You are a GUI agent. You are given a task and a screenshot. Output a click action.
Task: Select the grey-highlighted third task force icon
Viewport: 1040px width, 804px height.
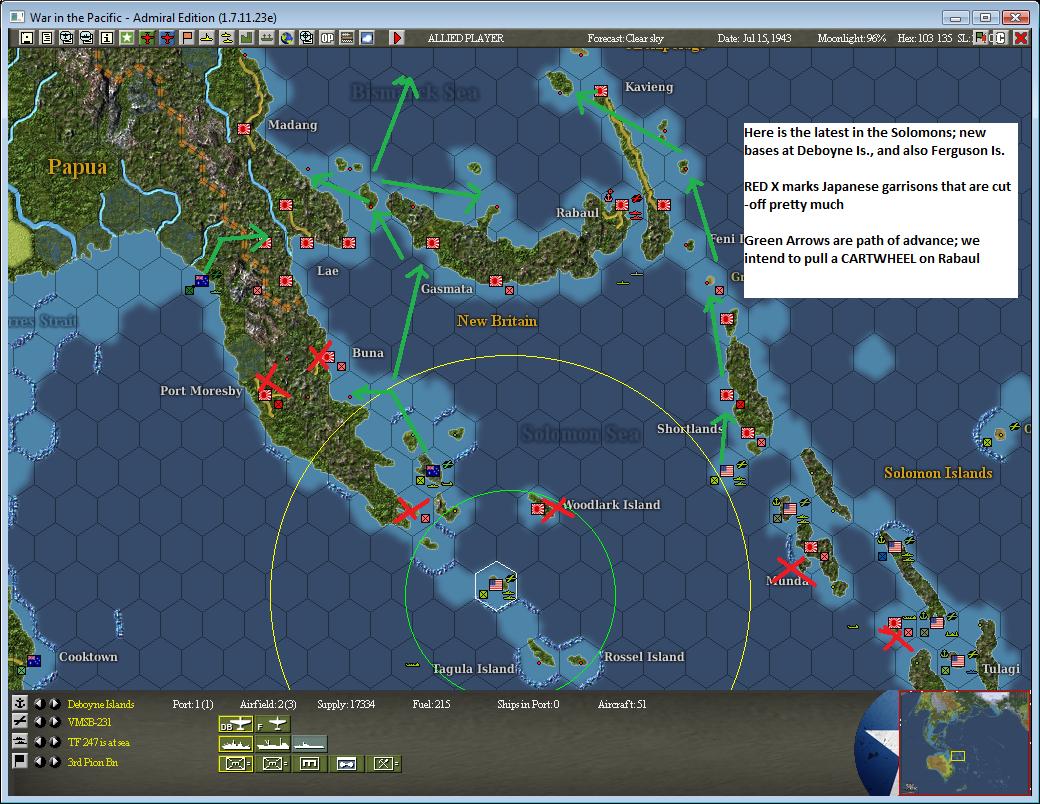pyautogui.click(x=309, y=744)
